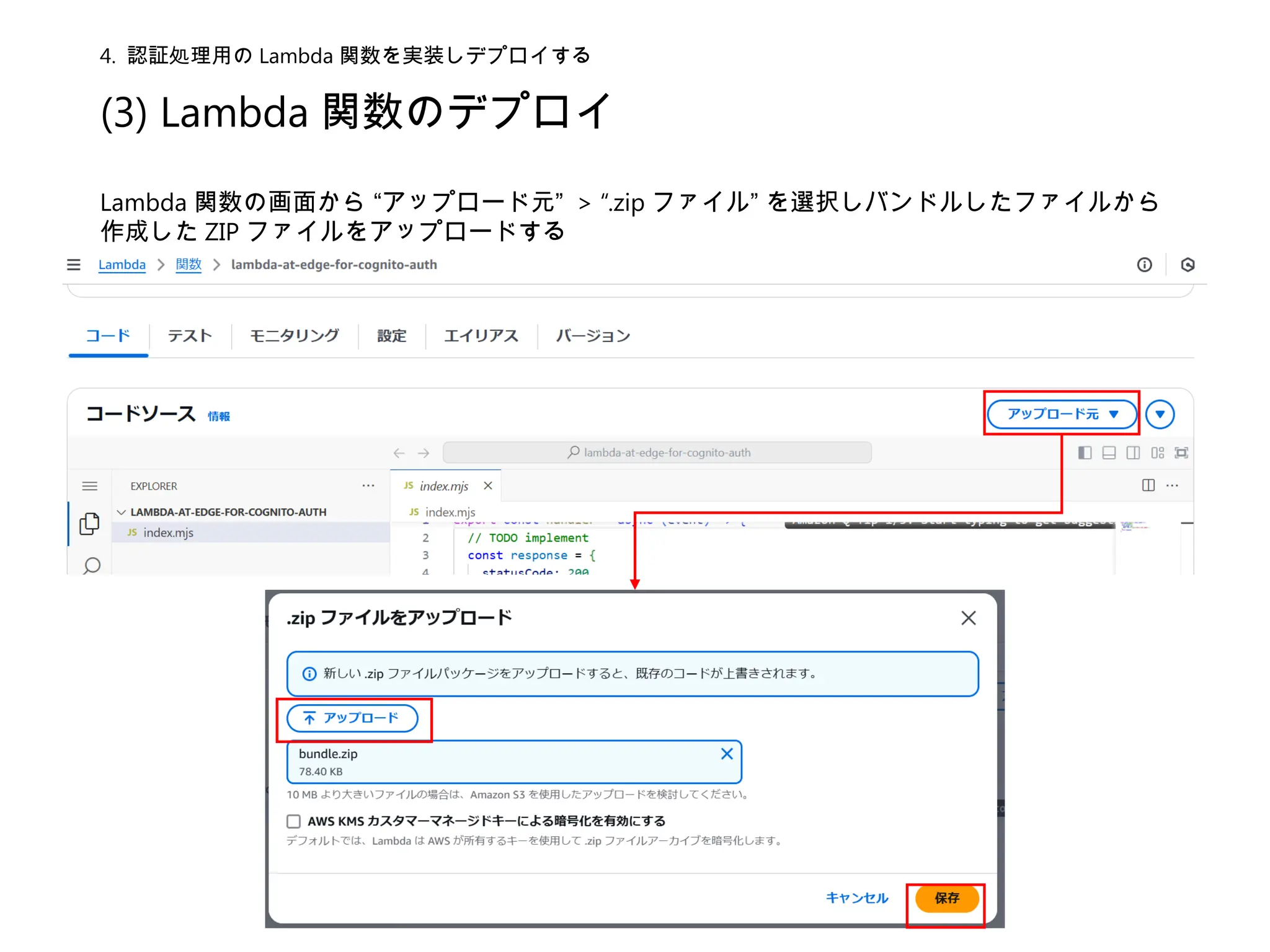Click the info circle icon in header
Image resolution: width=1270 pixels, height=952 pixels.
tap(1144, 265)
